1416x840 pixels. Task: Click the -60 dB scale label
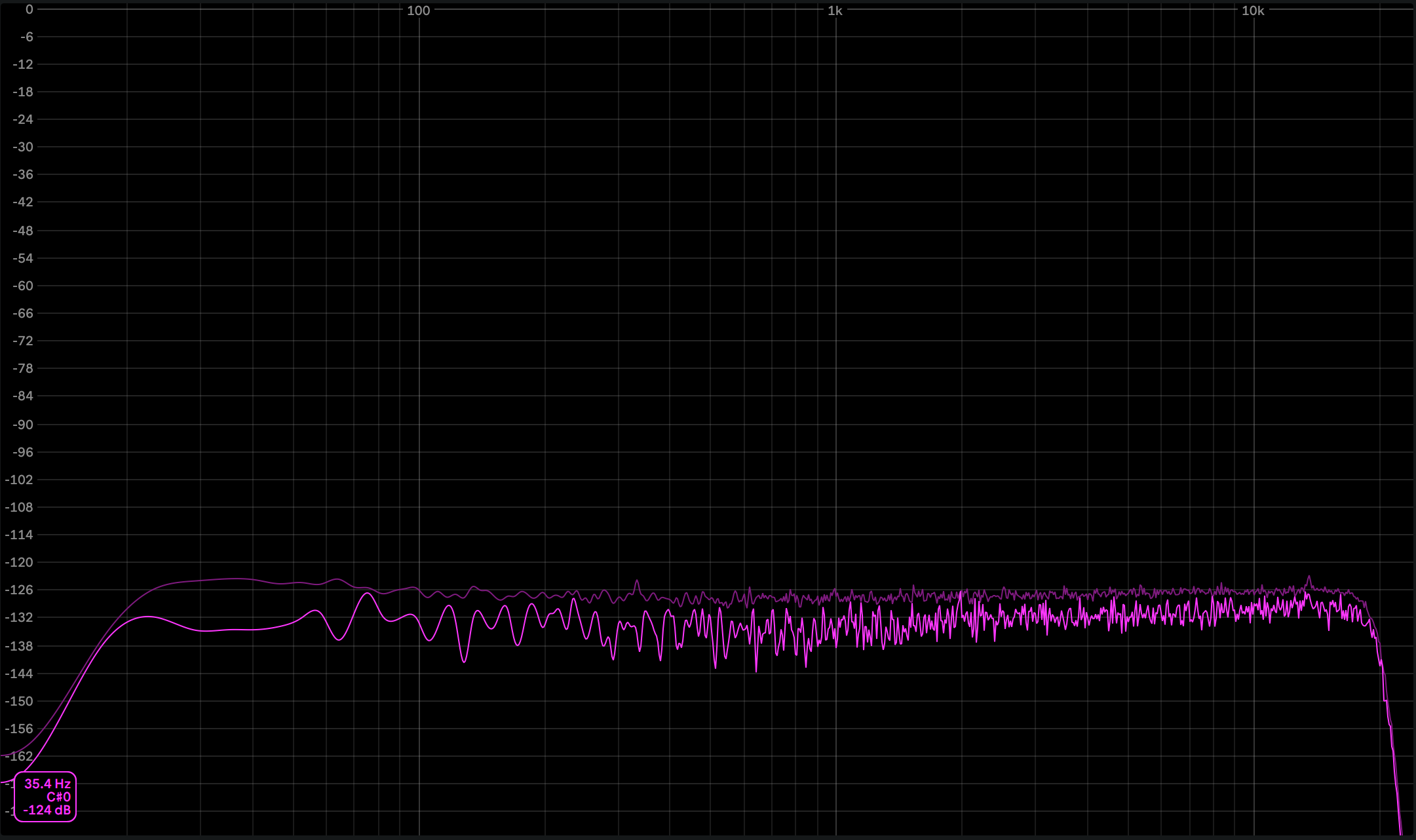[x=22, y=286]
